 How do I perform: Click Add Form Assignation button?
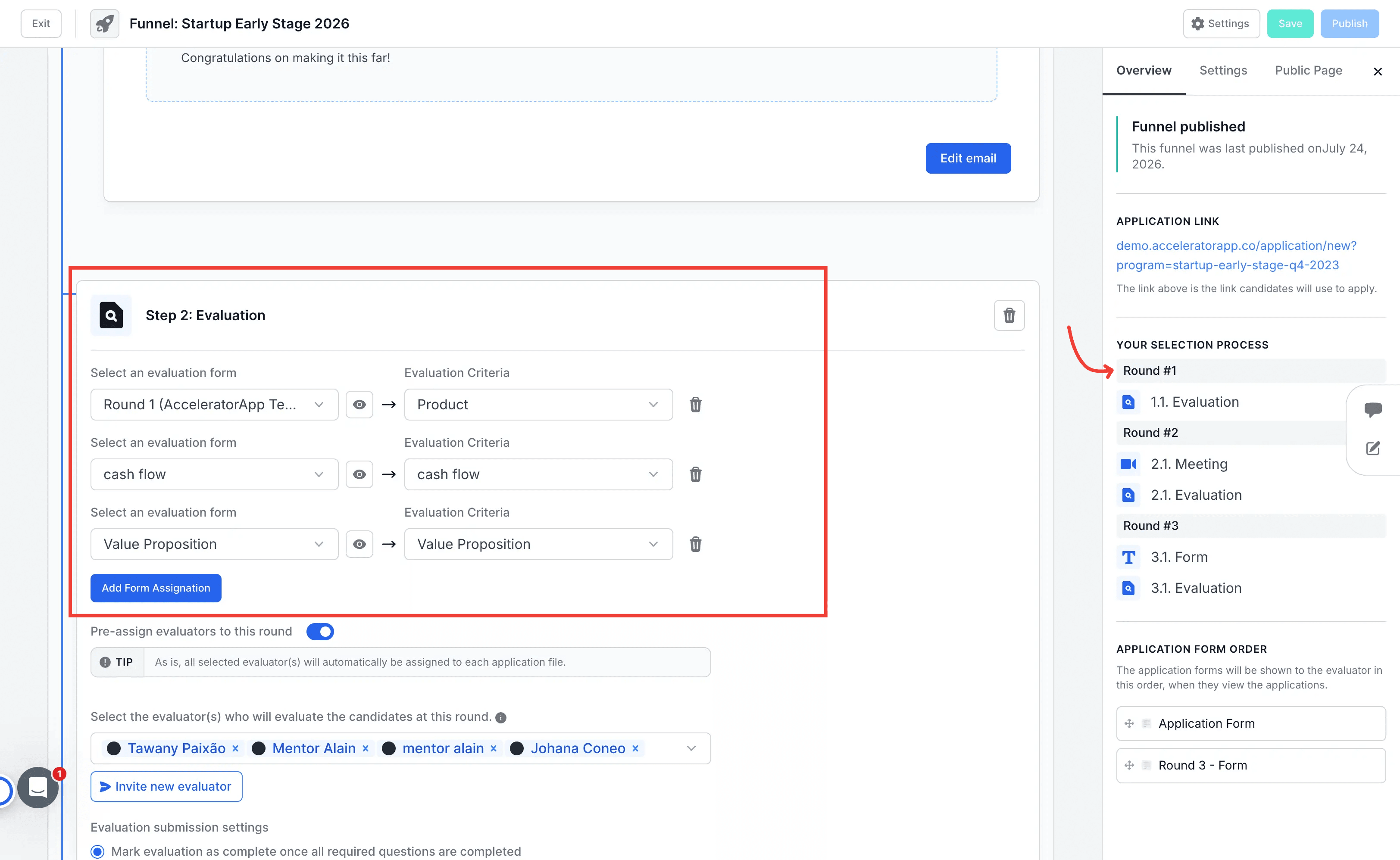(156, 588)
